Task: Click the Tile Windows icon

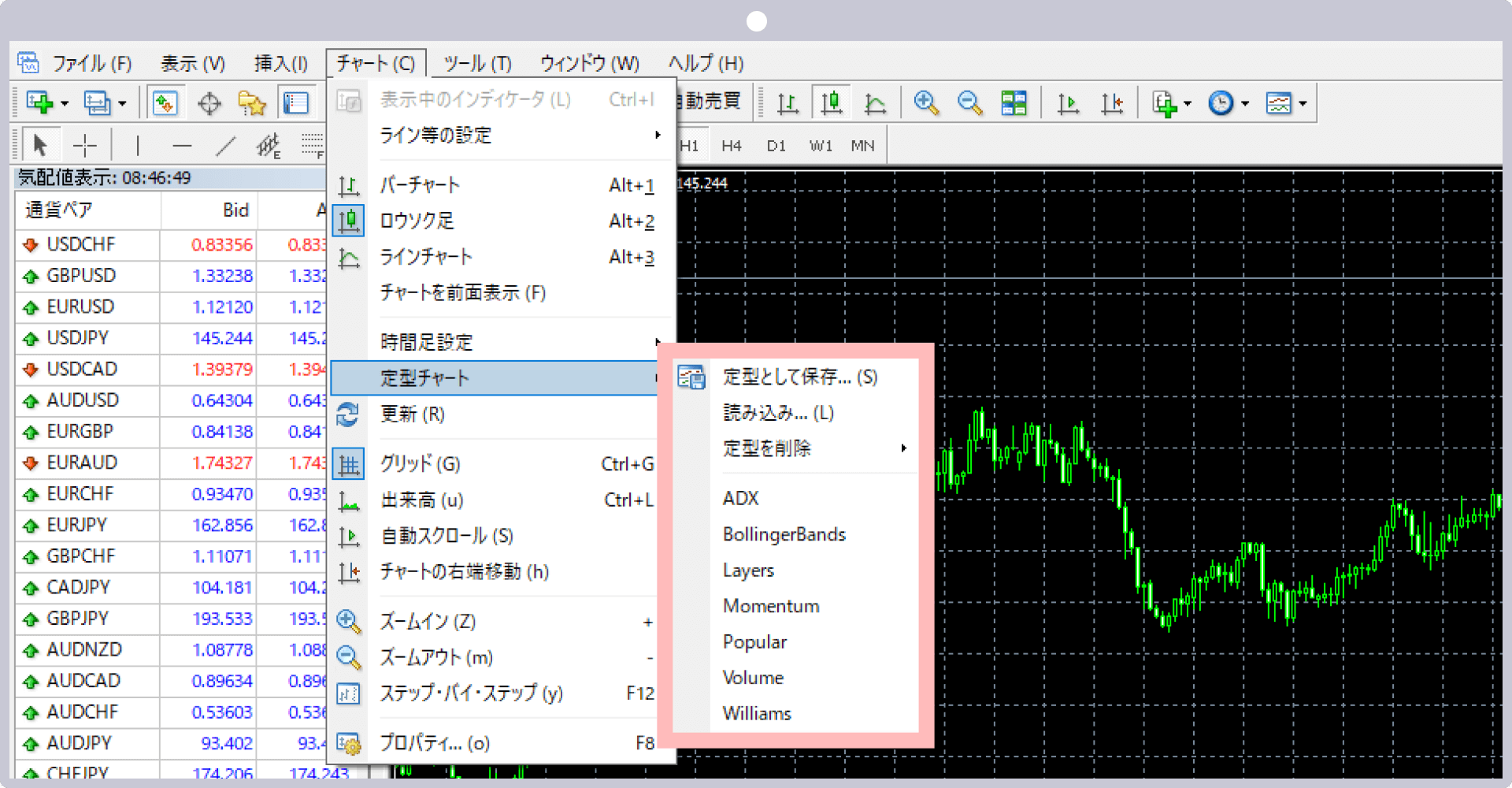Action: (x=1014, y=102)
